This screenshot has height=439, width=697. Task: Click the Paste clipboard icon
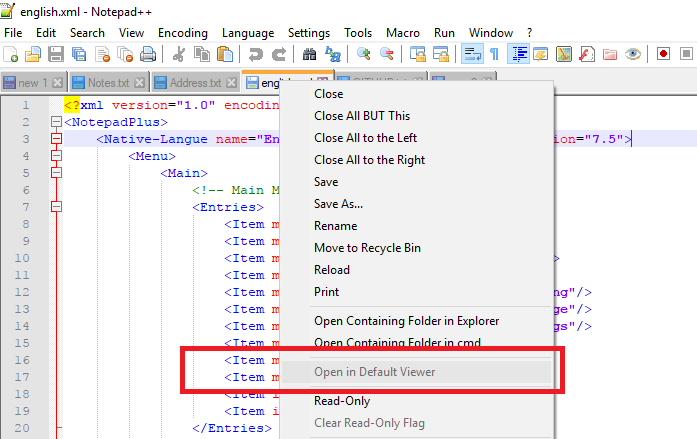click(225, 54)
